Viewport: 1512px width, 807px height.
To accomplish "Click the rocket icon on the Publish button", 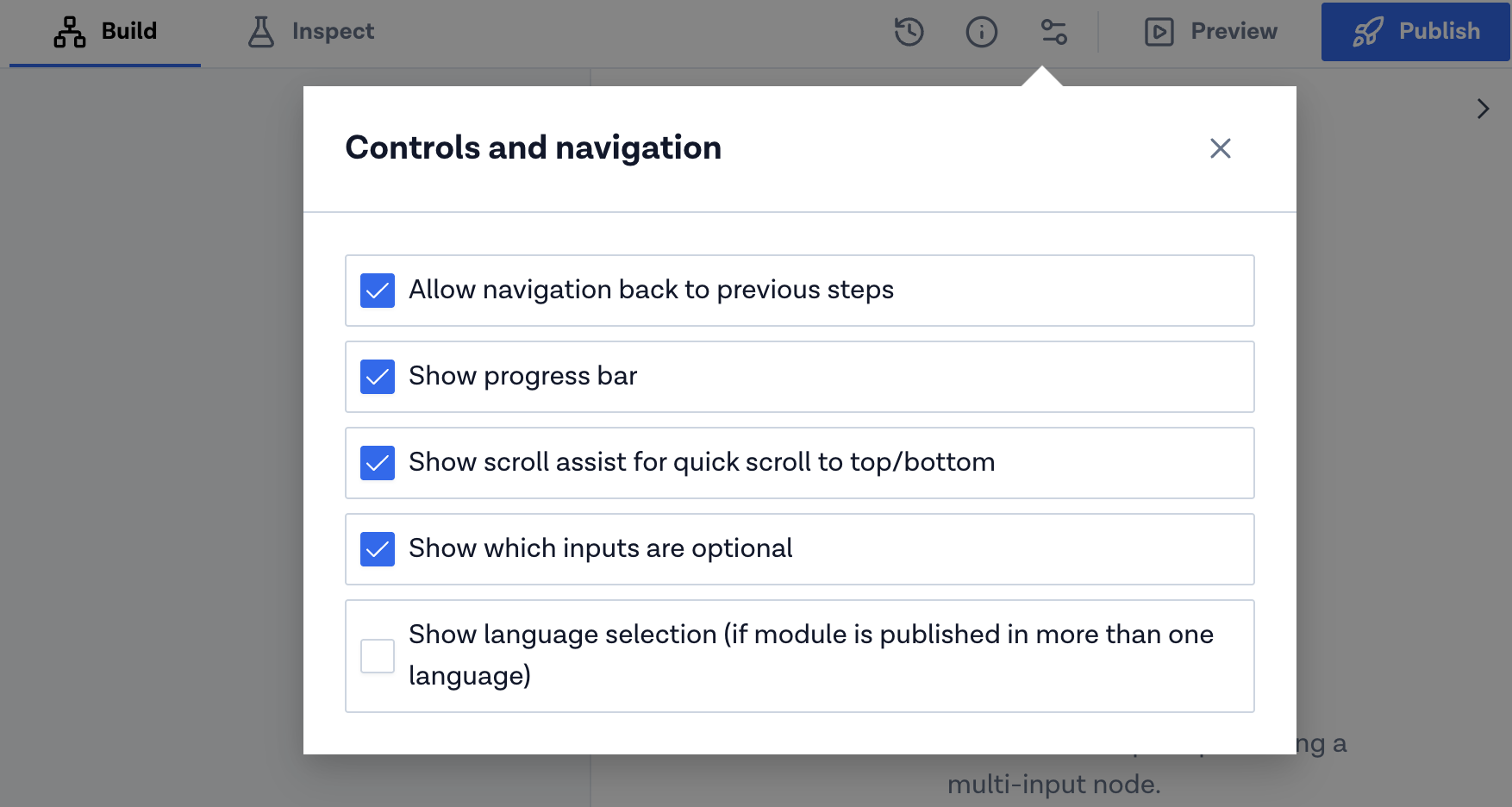I will 1369,31.
